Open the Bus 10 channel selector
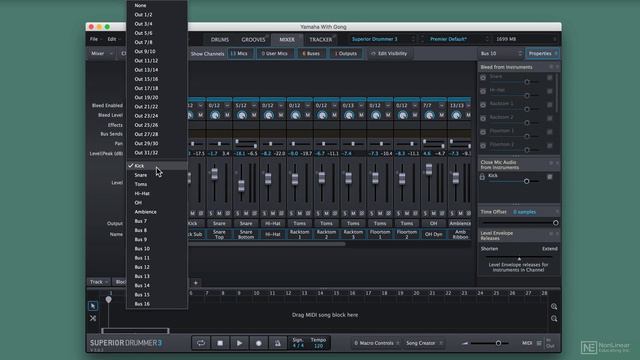 pyautogui.click(x=501, y=53)
